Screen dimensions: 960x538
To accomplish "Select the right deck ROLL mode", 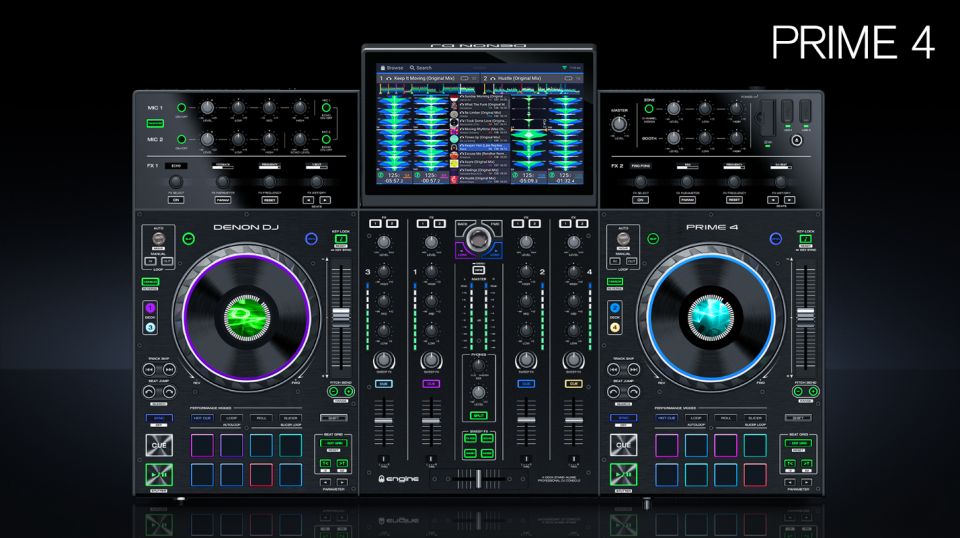I will click(726, 418).
